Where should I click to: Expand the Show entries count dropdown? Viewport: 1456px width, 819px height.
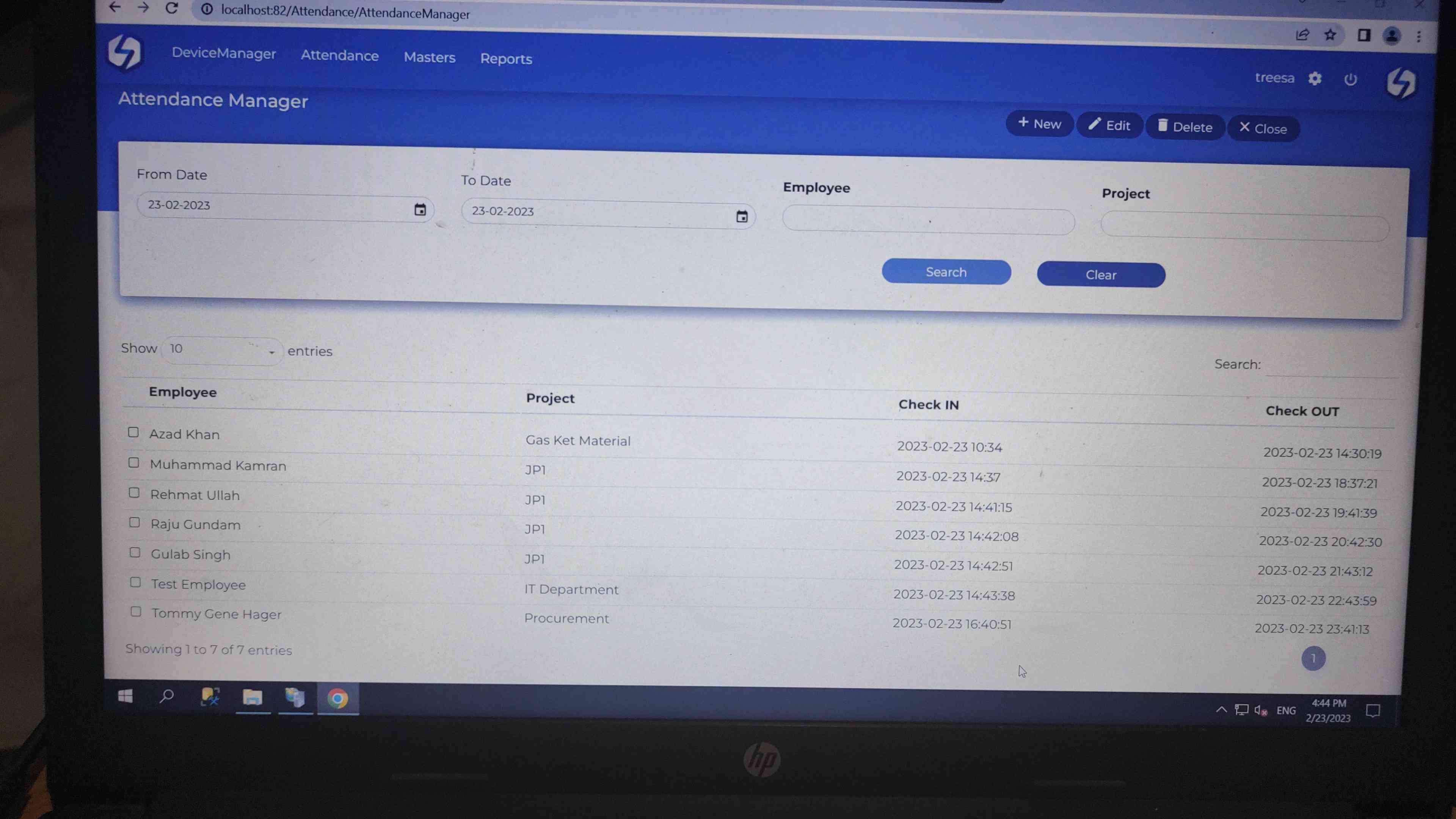click(221, 350)
